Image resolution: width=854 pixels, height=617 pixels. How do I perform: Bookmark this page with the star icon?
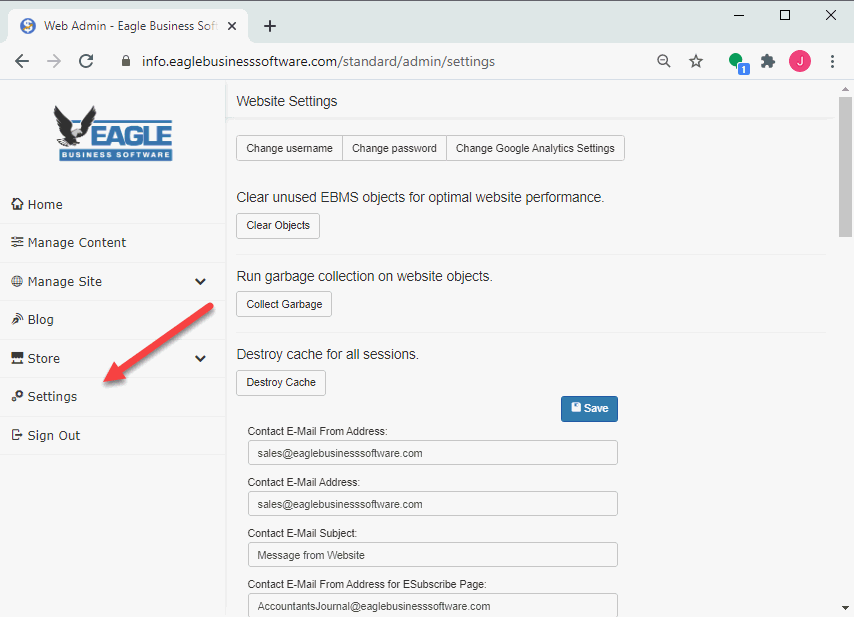[696, 61]
